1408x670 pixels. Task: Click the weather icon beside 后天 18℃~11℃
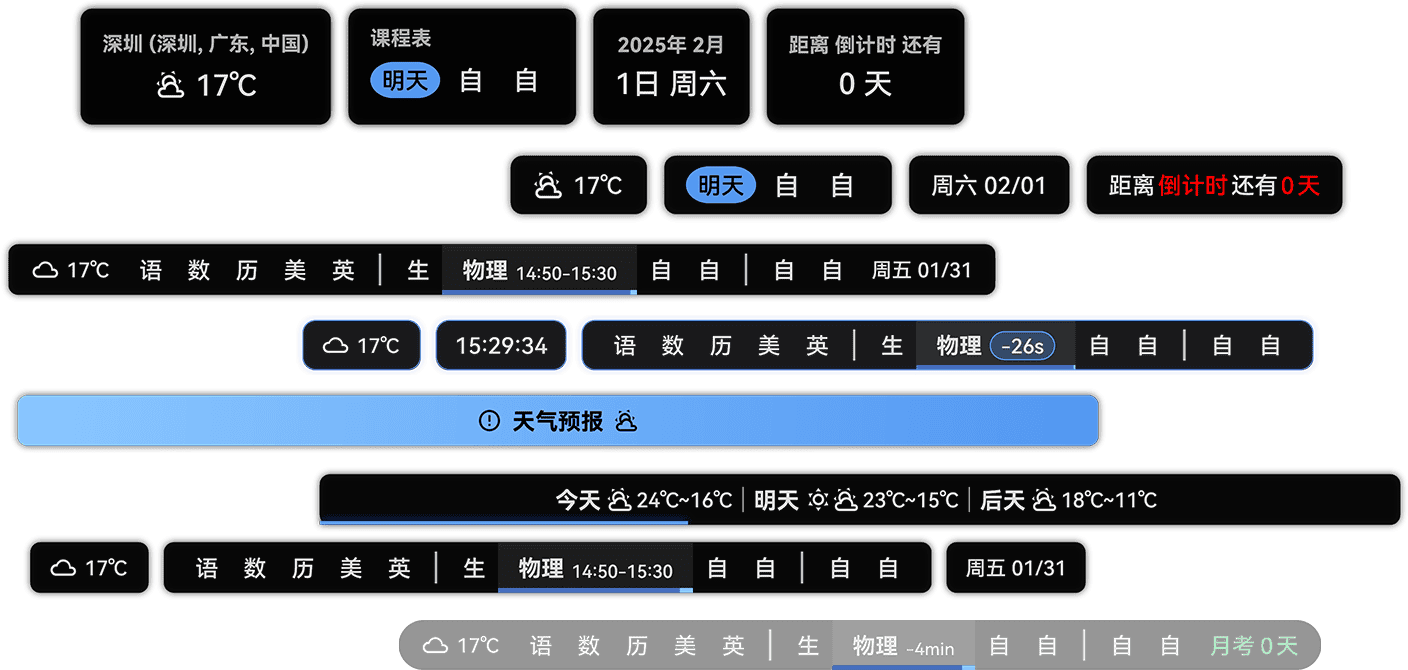click(1046, 500)
